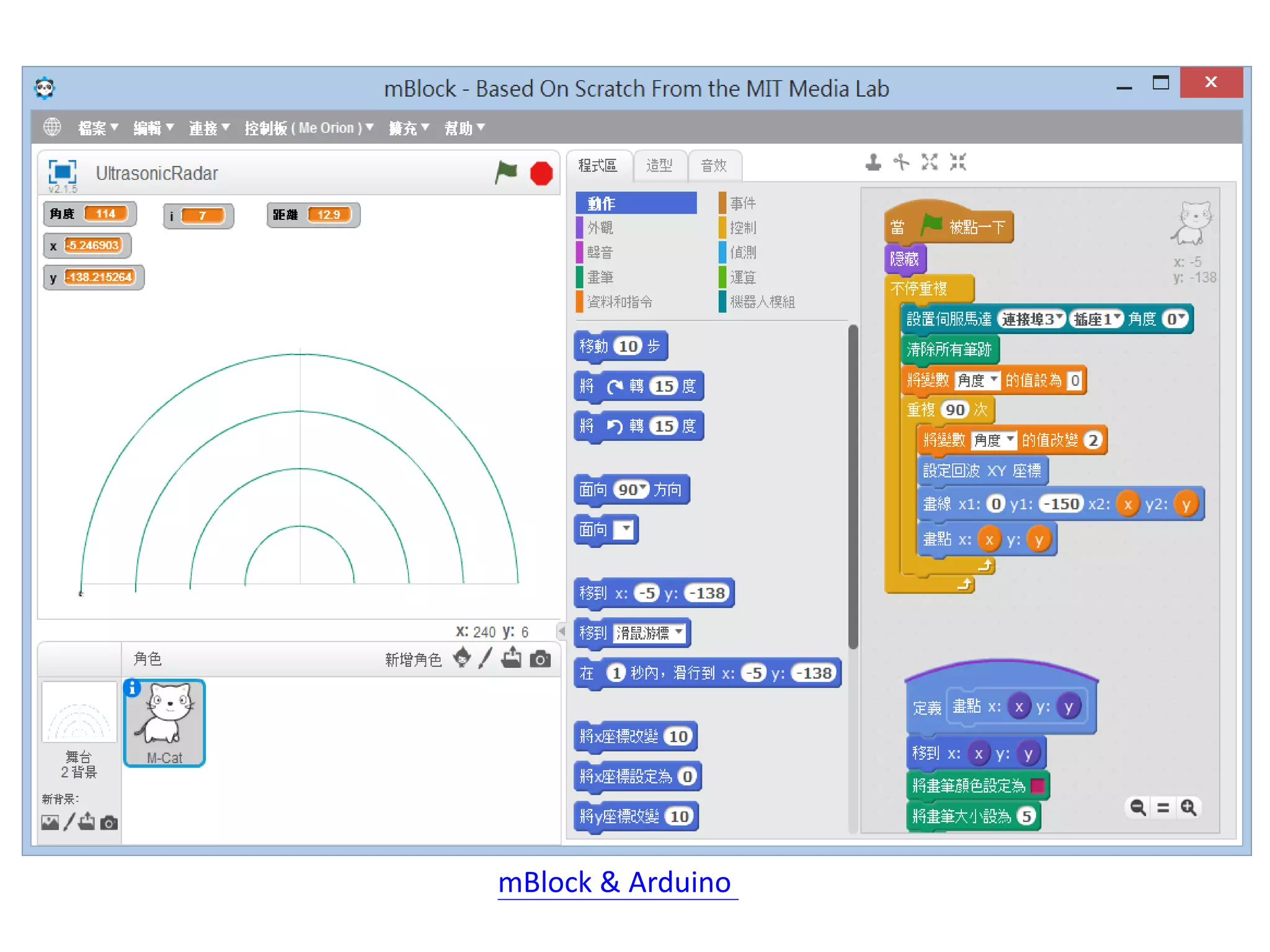
Task: Edit pen size value 5 field
Action: click(1026, 816)
